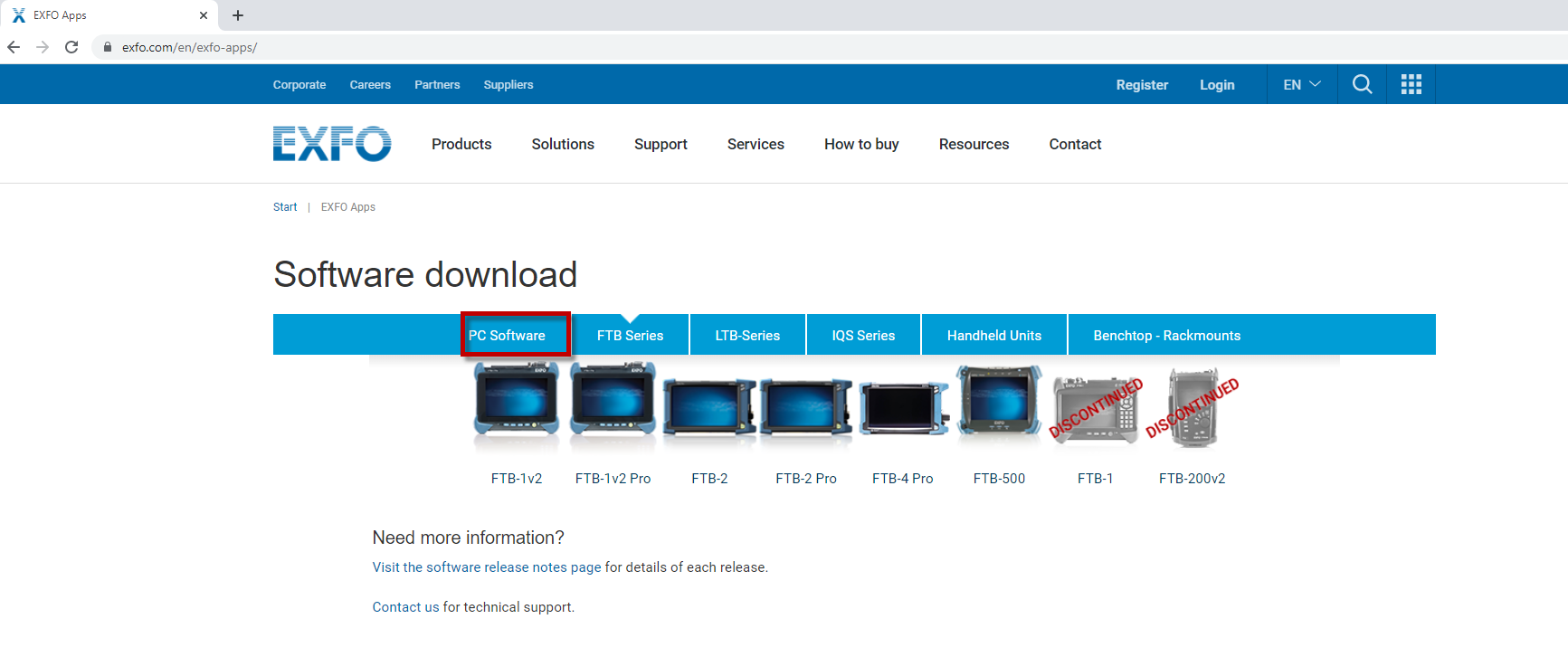Click the FTB-4 Pro label
The image size is (1568, 657).
pos(903,479)
